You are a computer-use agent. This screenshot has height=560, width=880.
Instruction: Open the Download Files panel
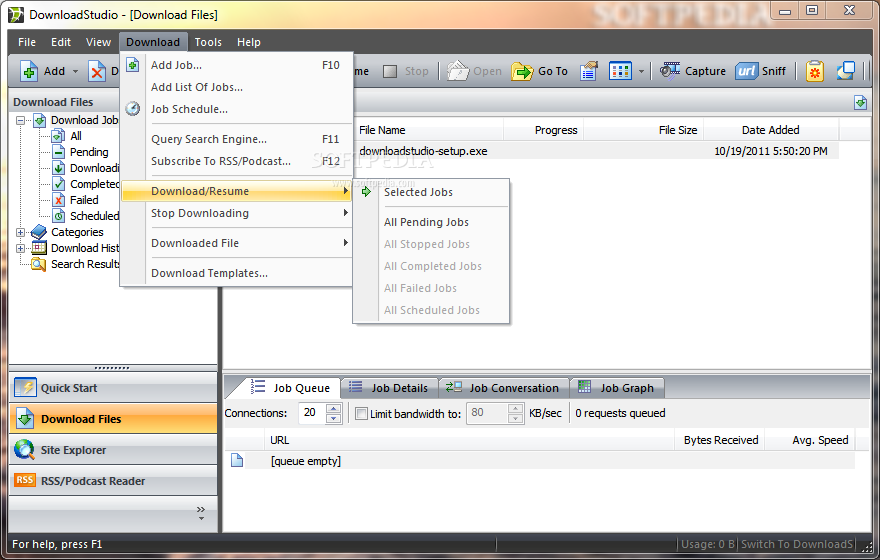[x=113, y=419]
